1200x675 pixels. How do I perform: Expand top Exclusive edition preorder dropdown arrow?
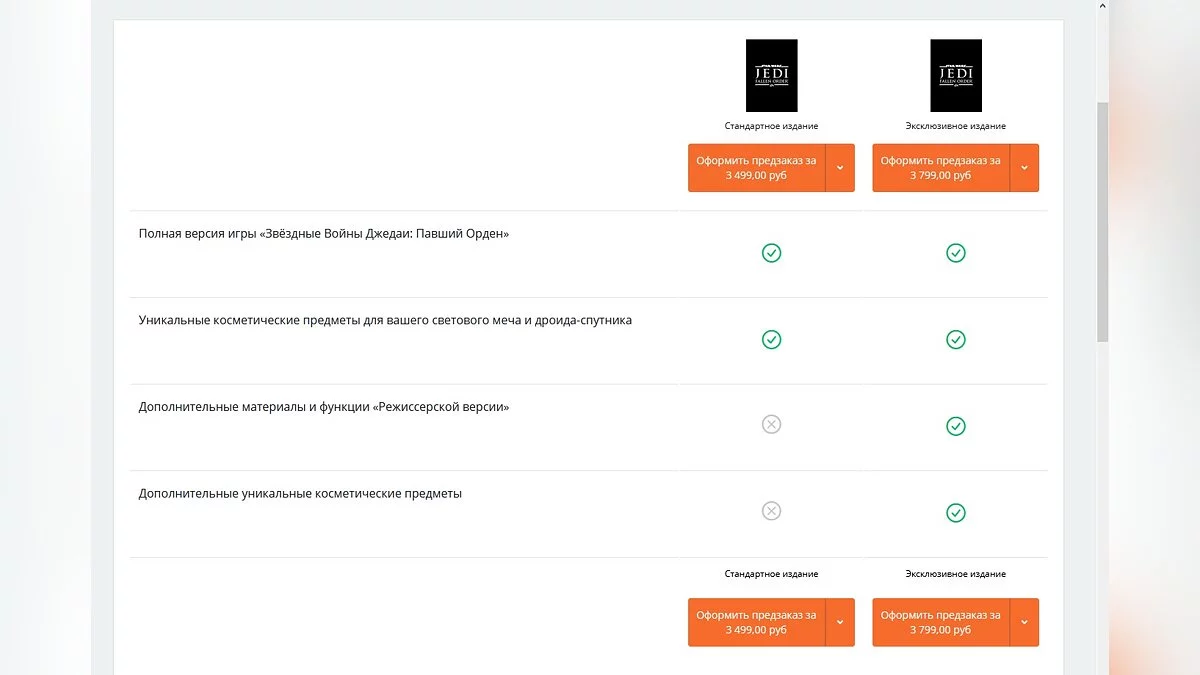click(1024, 168)
